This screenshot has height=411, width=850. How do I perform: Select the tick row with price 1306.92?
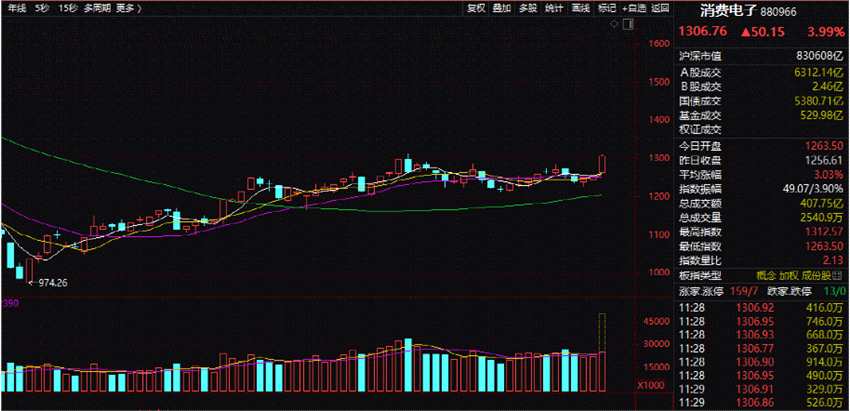pos(762,307)
